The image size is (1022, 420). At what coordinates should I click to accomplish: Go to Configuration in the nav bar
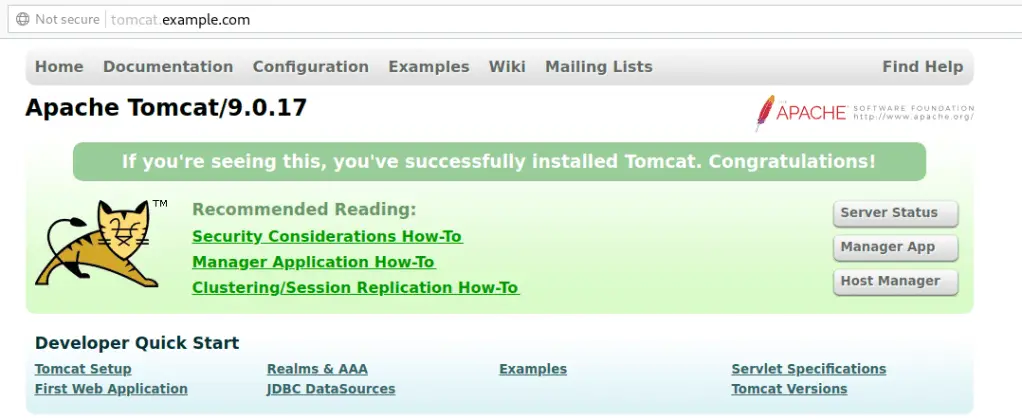pyautogui.click(x=310, y=67)
